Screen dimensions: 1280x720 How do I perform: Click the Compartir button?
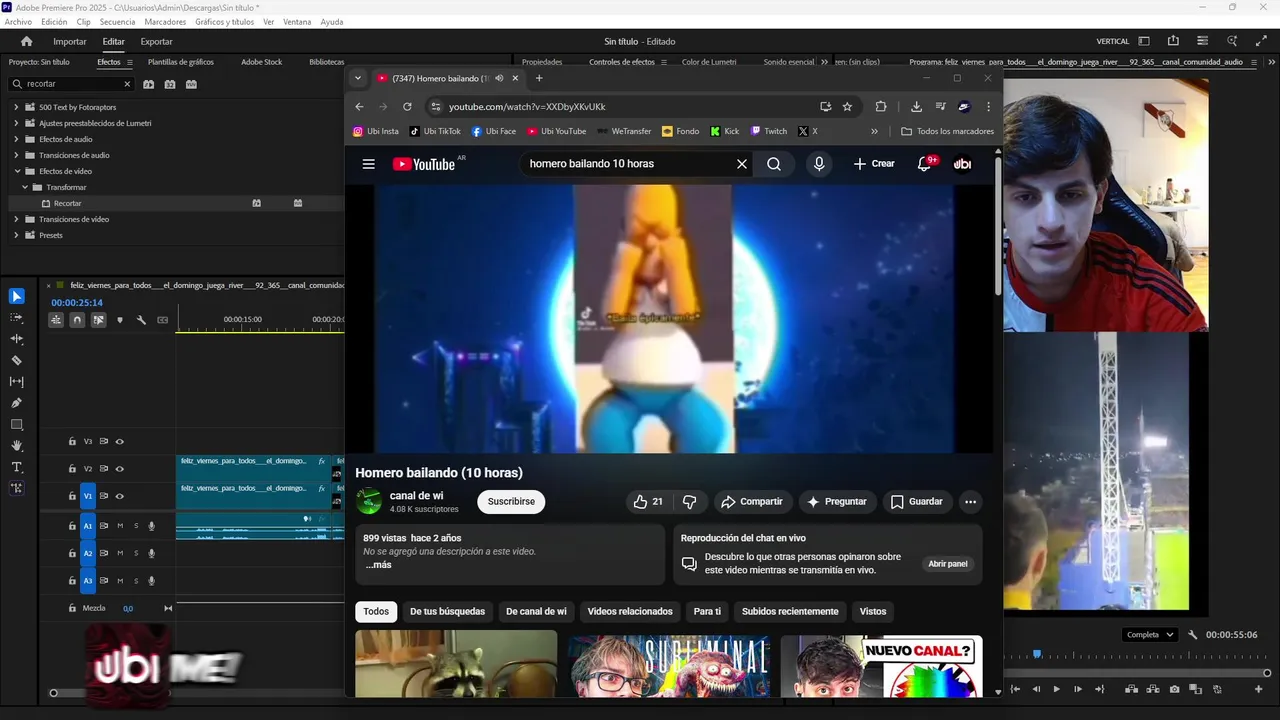pos(751,501)
